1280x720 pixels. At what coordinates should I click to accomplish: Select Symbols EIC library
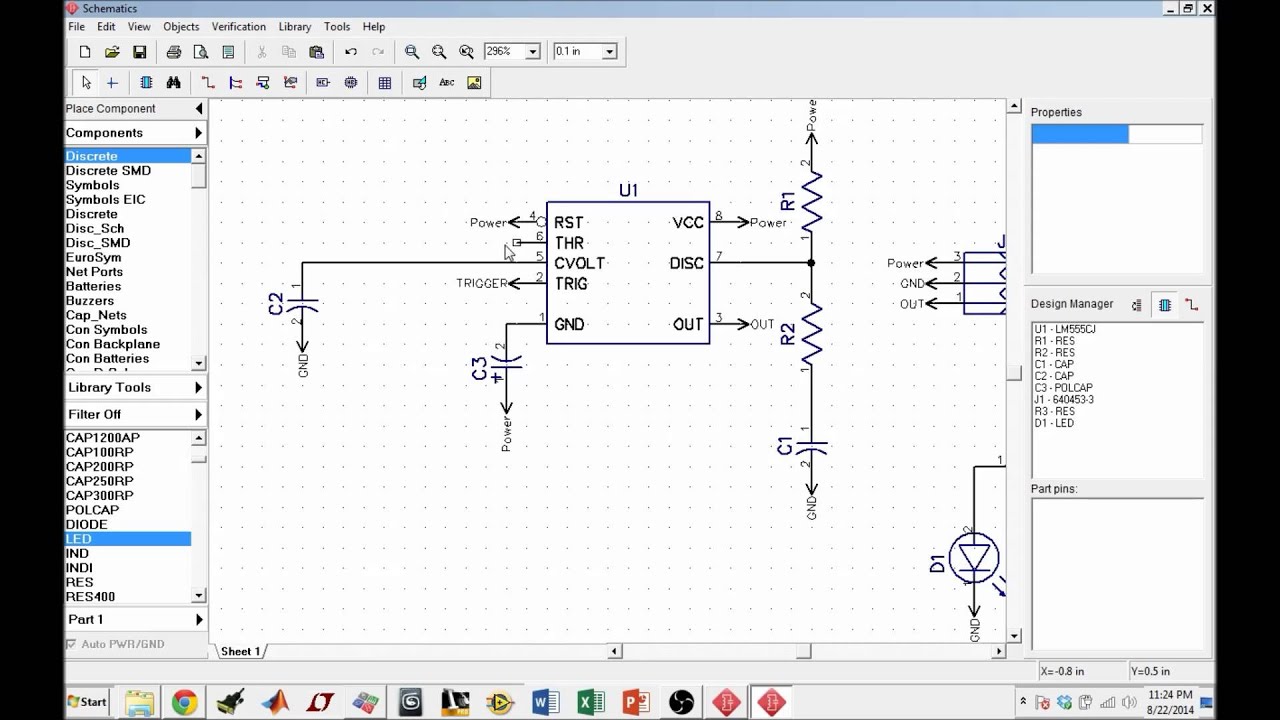[x=128, y=200]
